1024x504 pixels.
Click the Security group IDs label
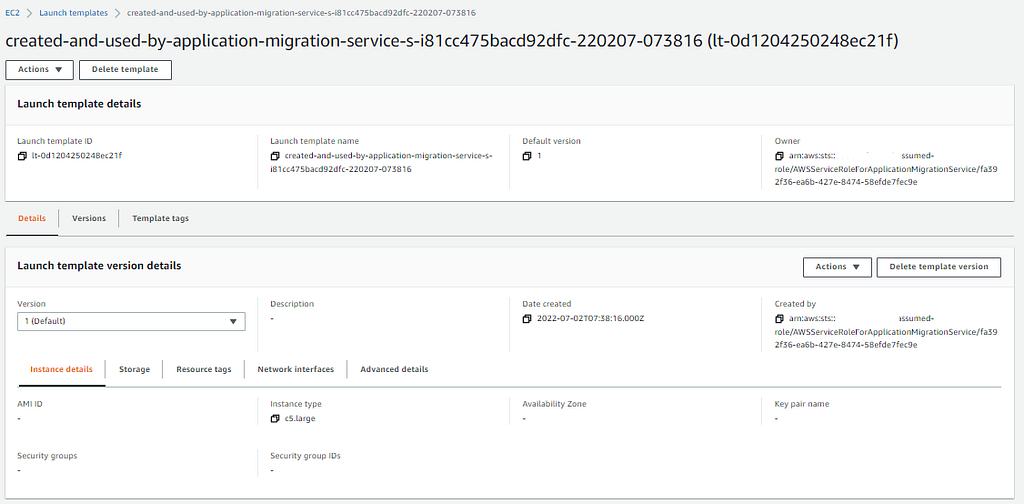(x=306, y=456)
